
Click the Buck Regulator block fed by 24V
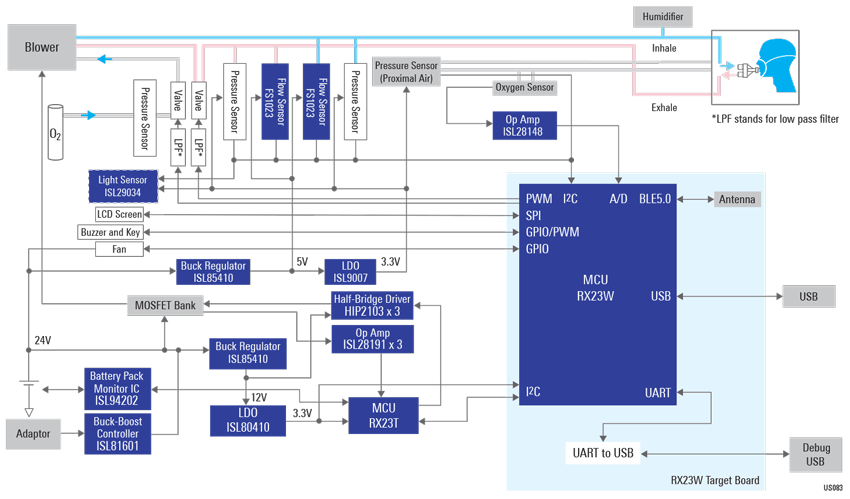(248, 353)
